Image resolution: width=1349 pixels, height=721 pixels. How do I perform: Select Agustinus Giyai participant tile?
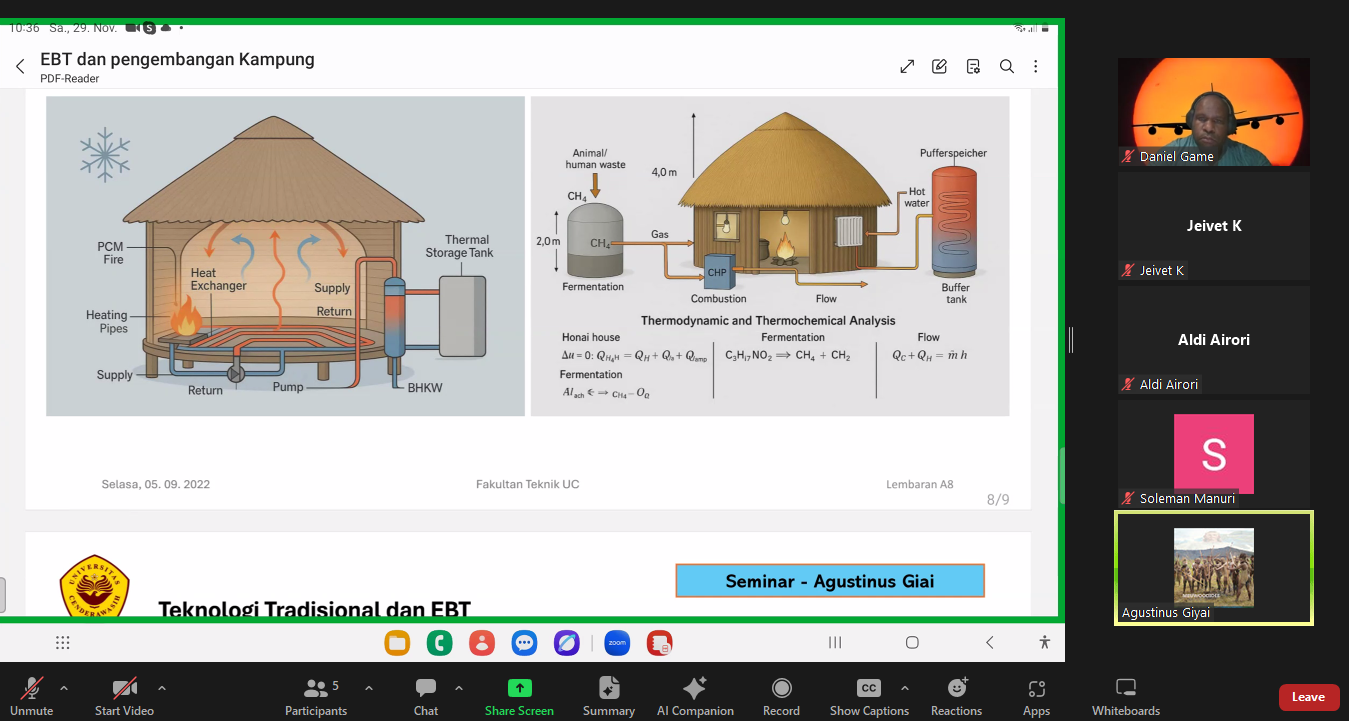(x=1214, y=568)
